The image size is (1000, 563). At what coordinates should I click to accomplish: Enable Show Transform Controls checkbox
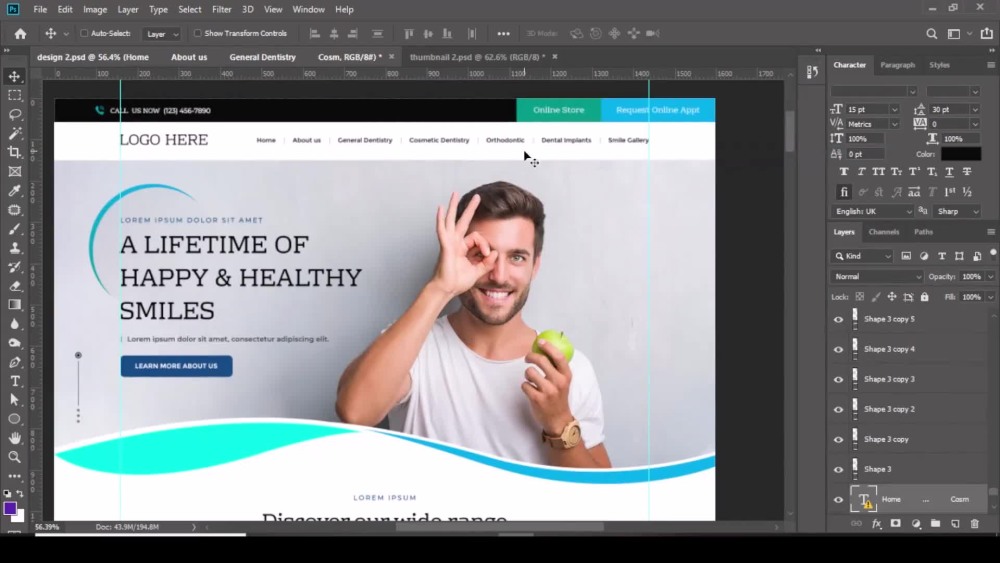[198, 33]
